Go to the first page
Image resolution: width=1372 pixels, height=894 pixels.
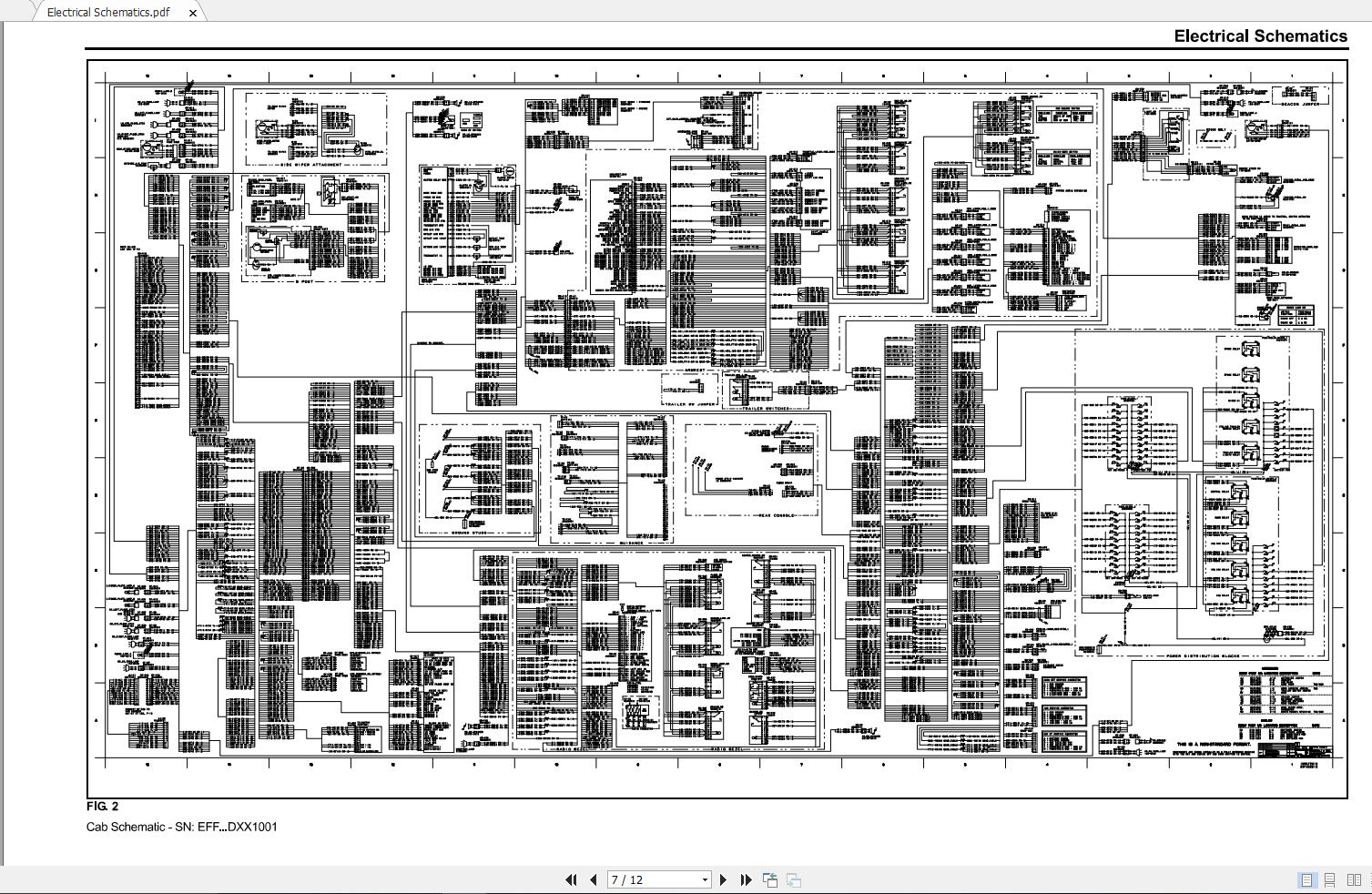click(x=571, y=879)
